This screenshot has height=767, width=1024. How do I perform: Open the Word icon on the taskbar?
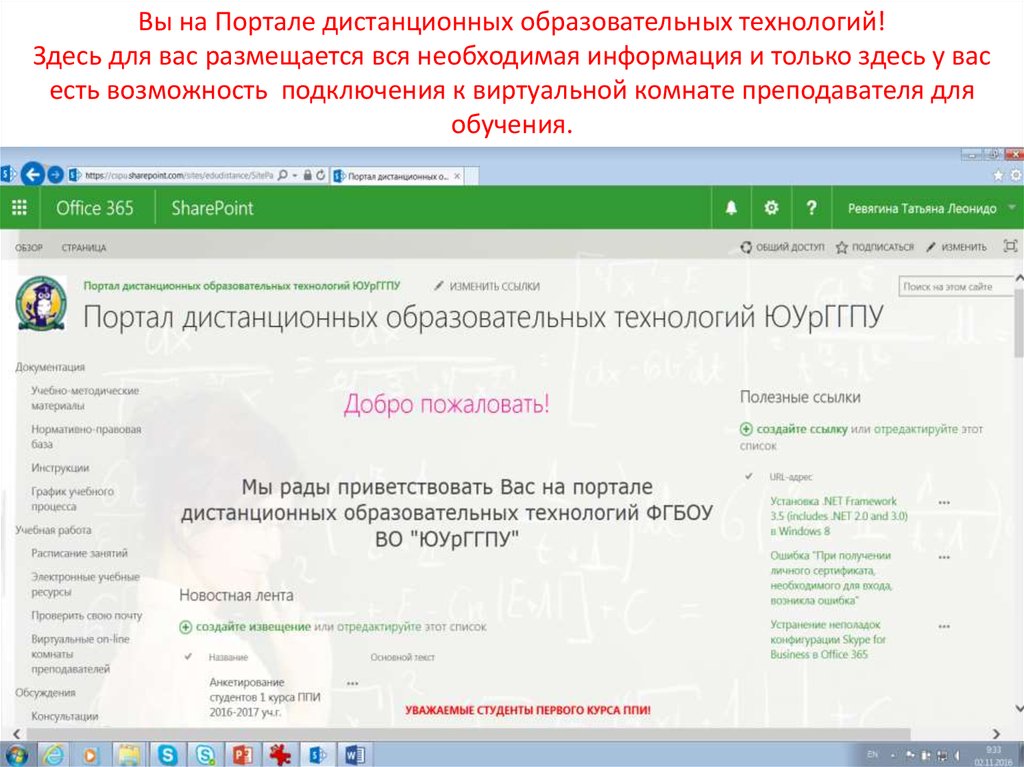(355, 755)
